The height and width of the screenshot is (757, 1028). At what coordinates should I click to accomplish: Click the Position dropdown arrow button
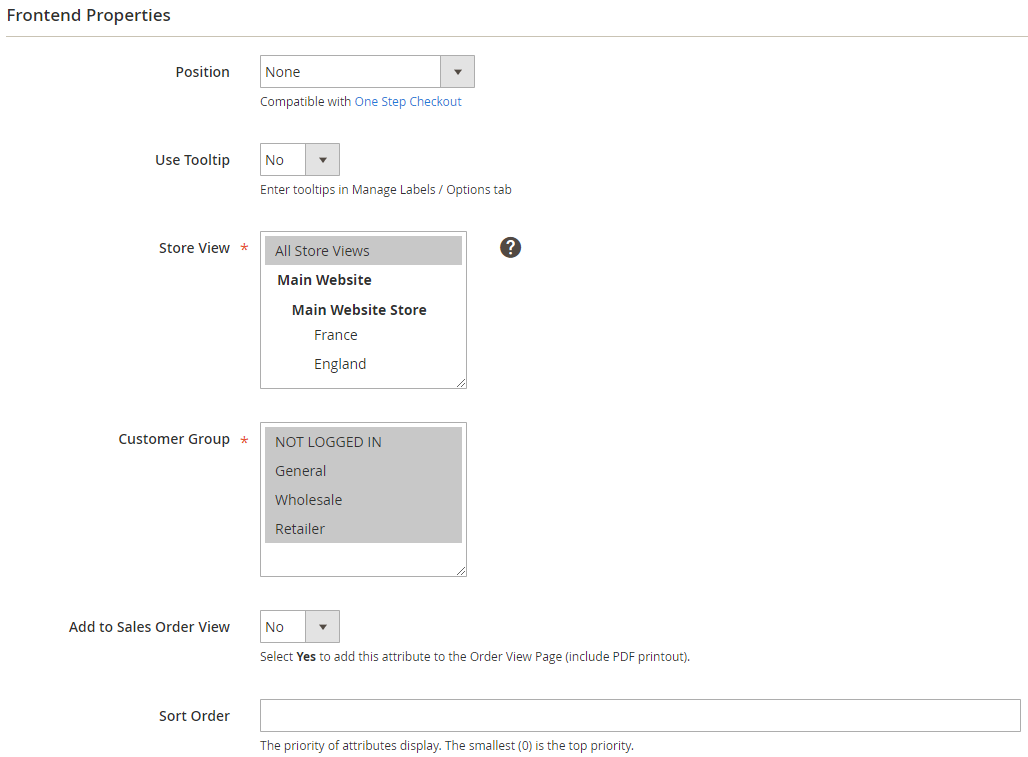(457, 72)
